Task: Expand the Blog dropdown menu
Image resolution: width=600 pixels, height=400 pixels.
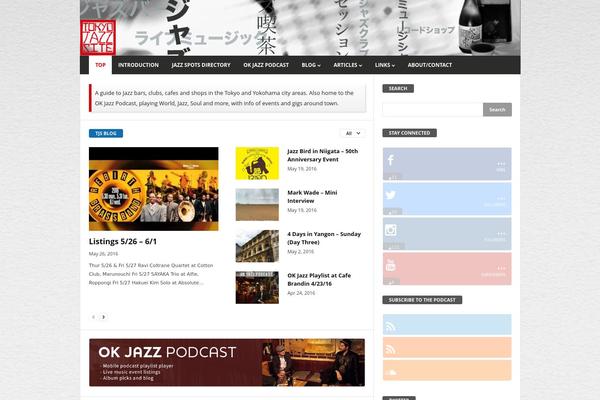Action: pos(311,65)
